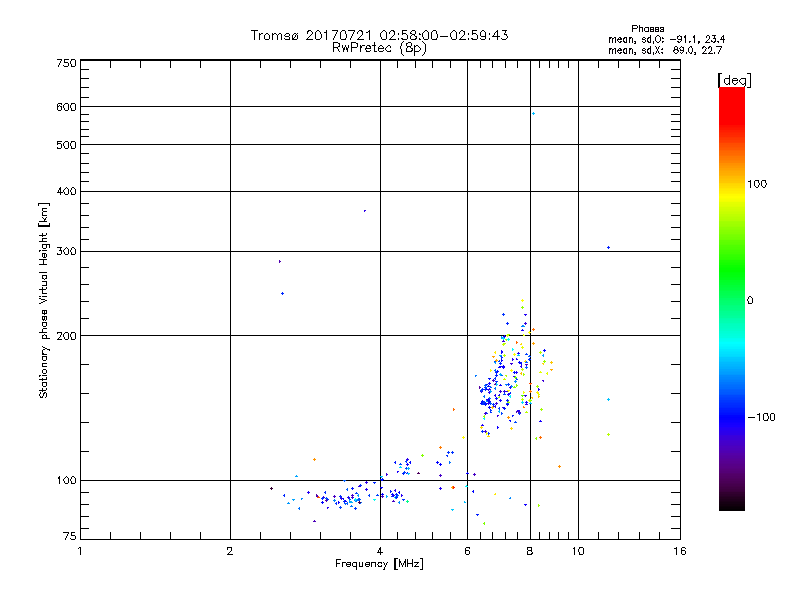Click the x-axis tick label '6'

pyautogui.click(x=467, y=551)
